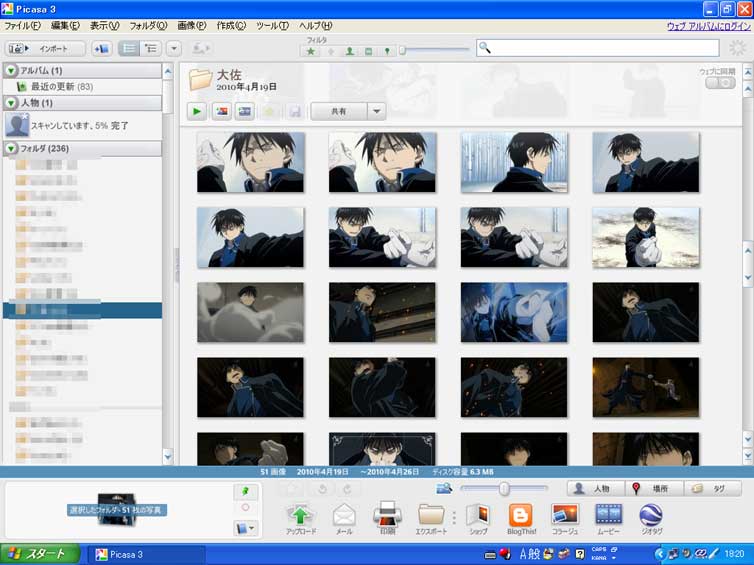Select the first thumbnail in the top row
754x565 pixels.
[251, 163]
